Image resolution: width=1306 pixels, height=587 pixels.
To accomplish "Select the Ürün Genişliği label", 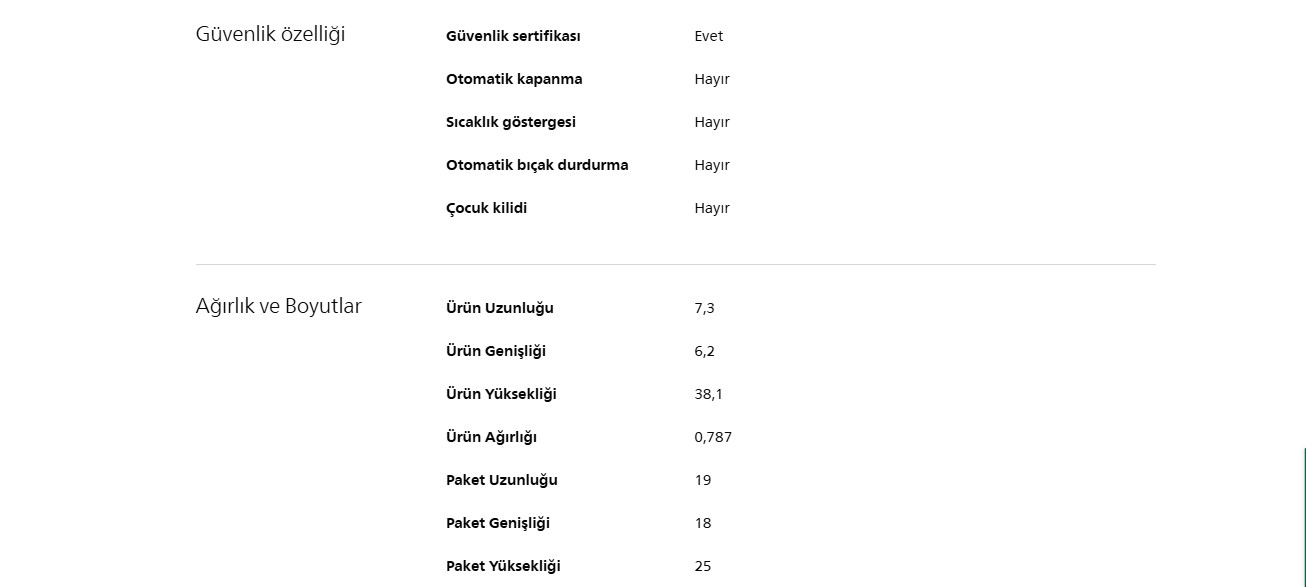I will click(496, 351).
